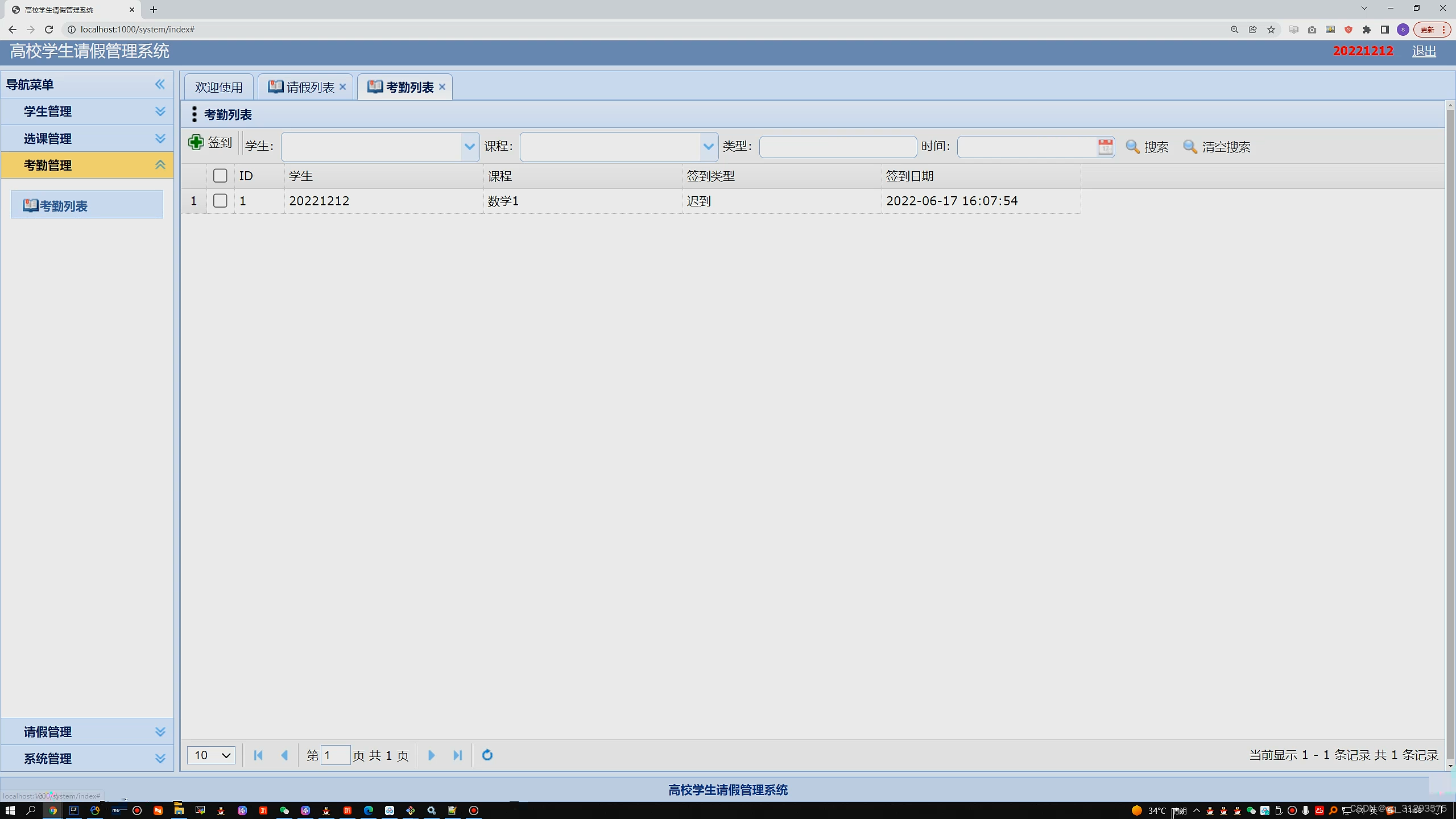
Task: Refresh the attendance table
Action: pyautogui.click(x=487, y=755)
